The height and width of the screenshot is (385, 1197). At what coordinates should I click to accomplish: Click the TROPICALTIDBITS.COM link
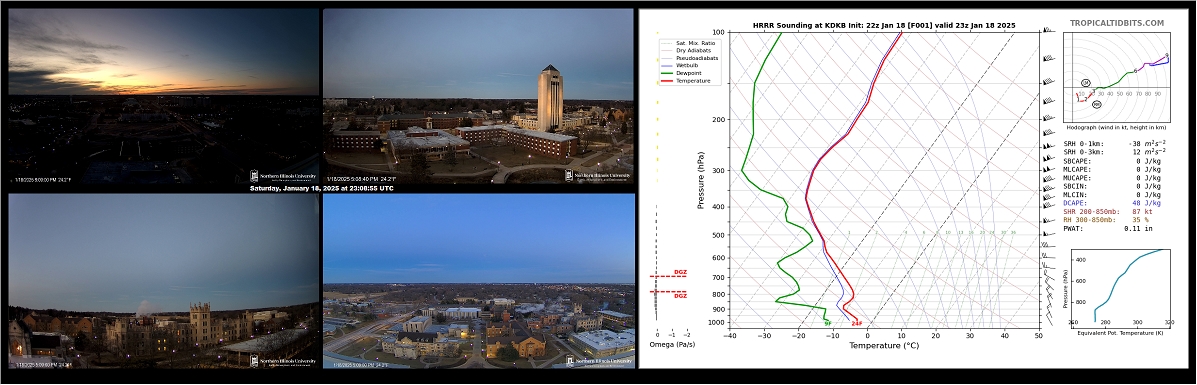pos(1116,24)
